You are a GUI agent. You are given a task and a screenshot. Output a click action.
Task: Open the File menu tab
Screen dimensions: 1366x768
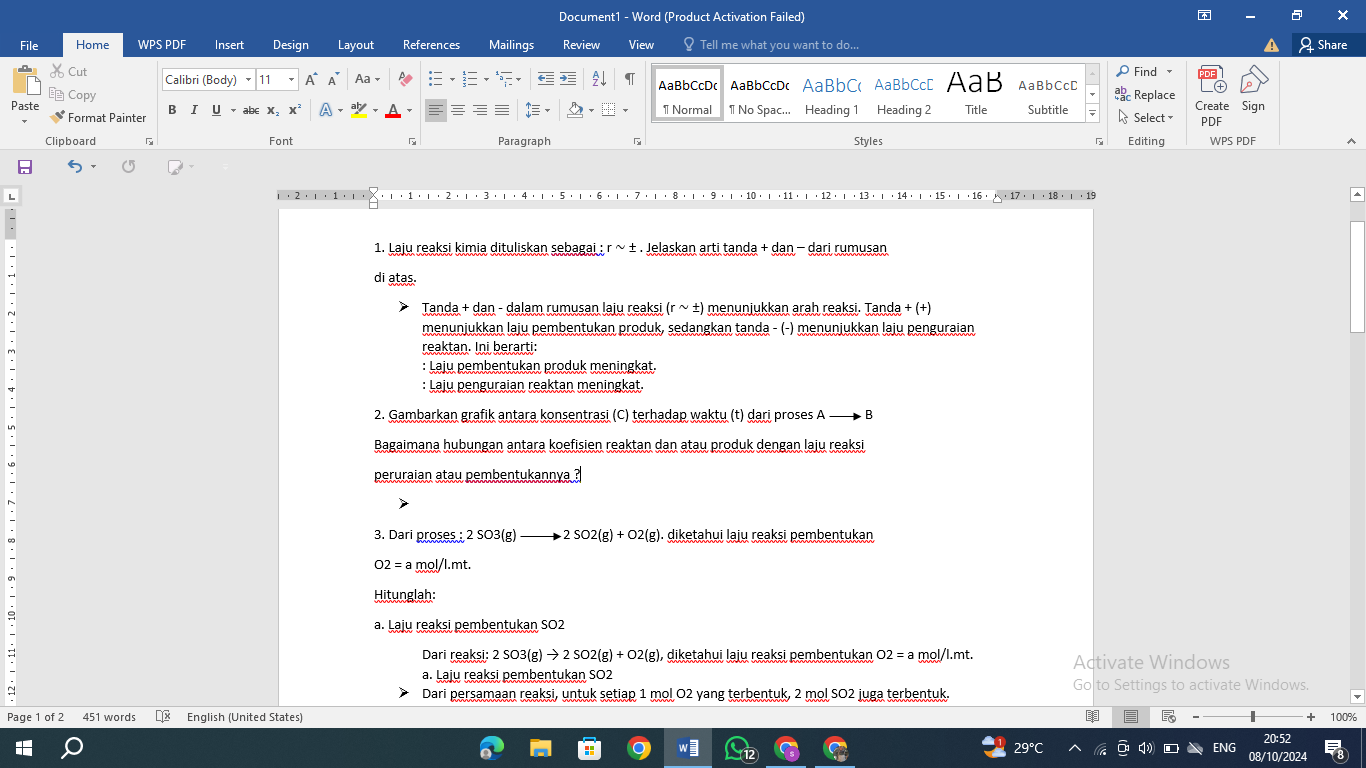[29, 45]
